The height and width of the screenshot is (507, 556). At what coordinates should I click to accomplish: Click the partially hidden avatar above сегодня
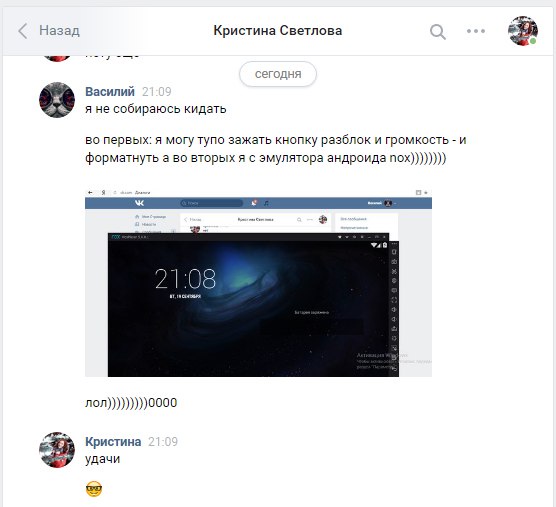pyautogui.click(x=57, y=58)
